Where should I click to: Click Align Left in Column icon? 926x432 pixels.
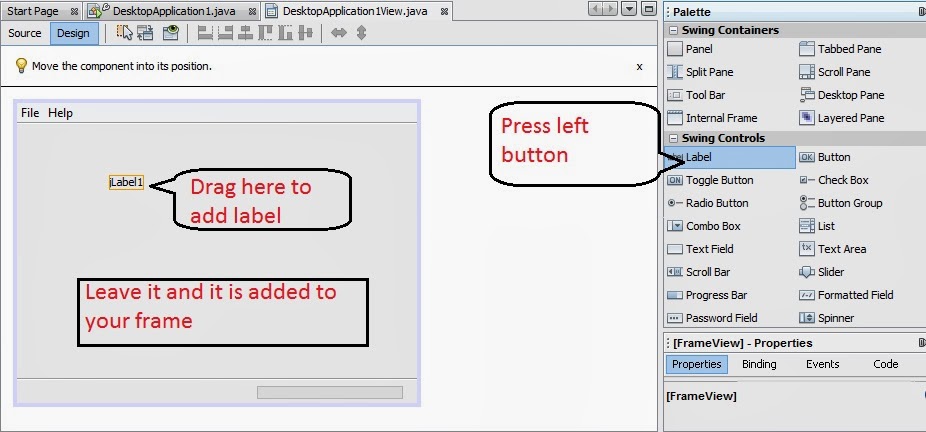pyautogui.click(x=205, y=33)
